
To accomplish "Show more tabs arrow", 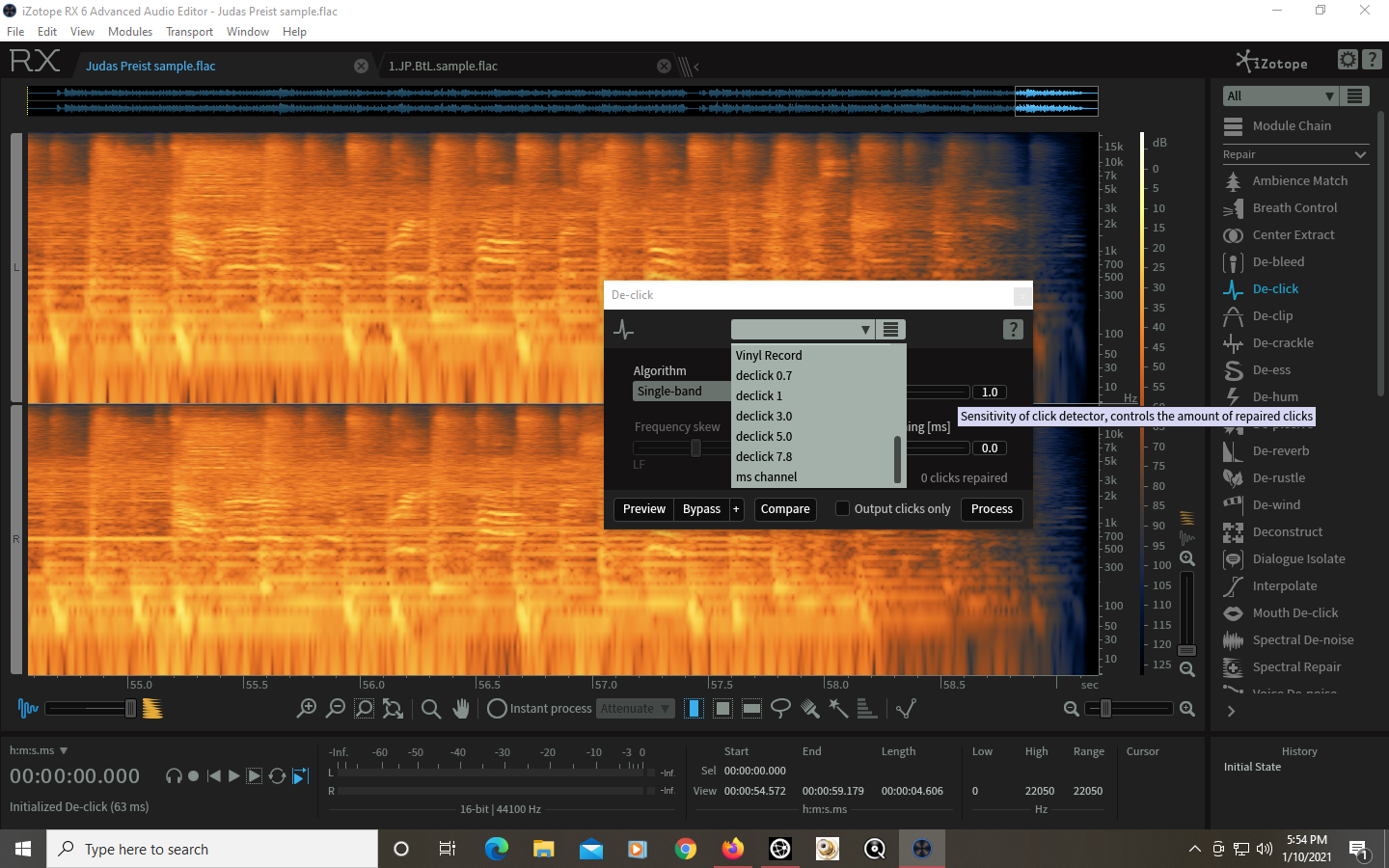I will point(696,67).
